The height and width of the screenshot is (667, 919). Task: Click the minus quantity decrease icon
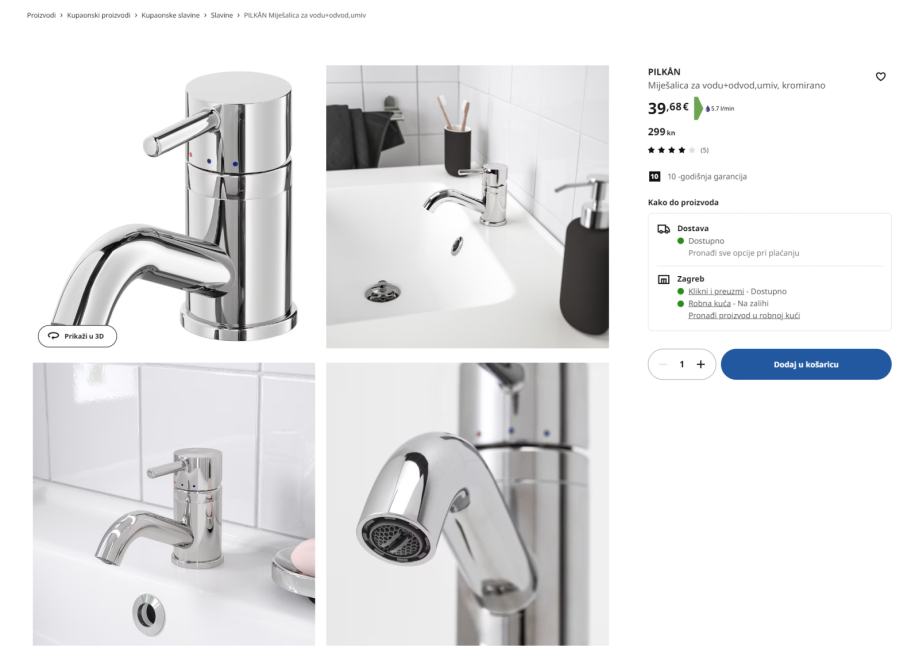663,365
